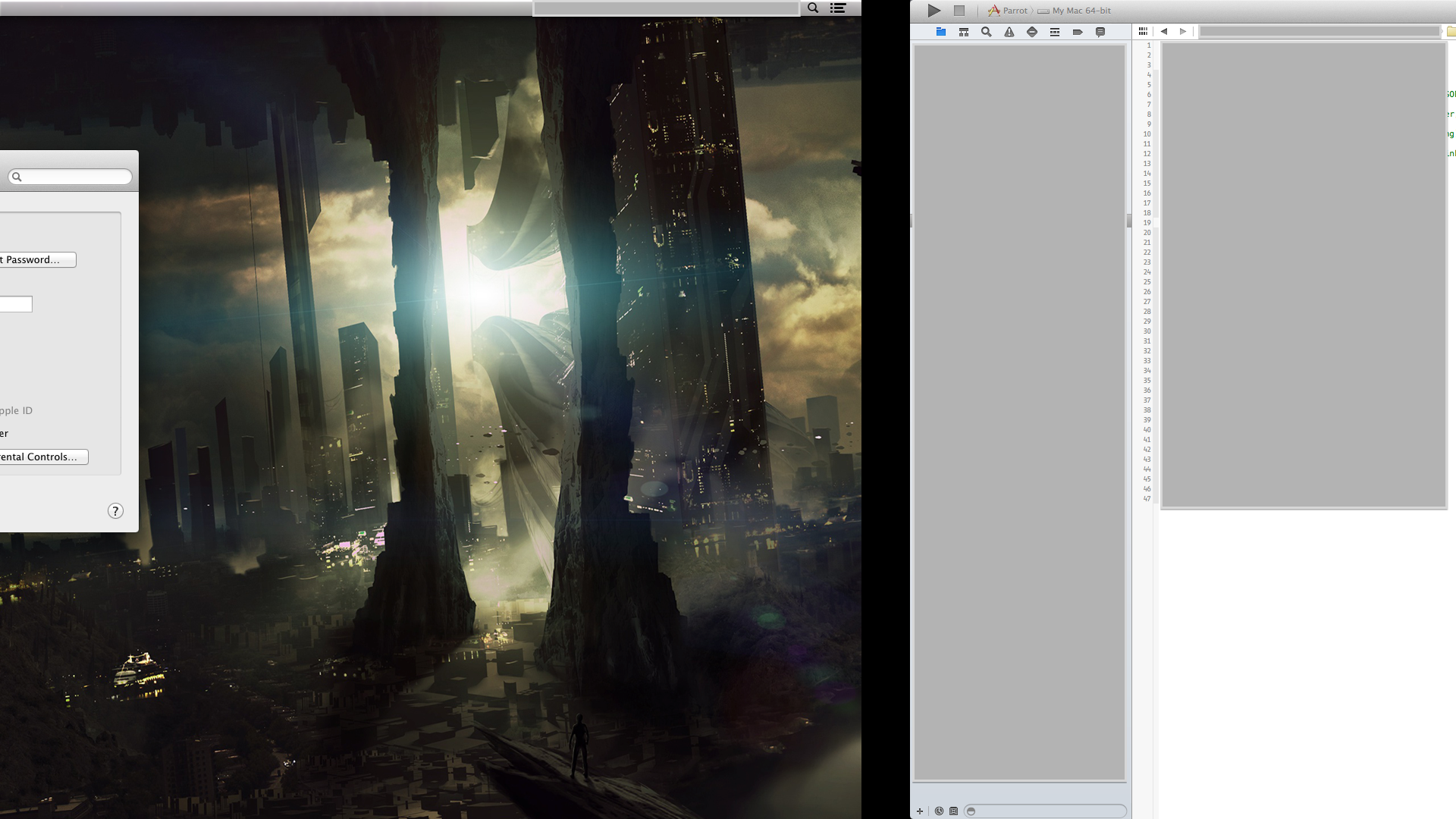Open the Search navigator magnifier icon

click(x=987, y=32)
